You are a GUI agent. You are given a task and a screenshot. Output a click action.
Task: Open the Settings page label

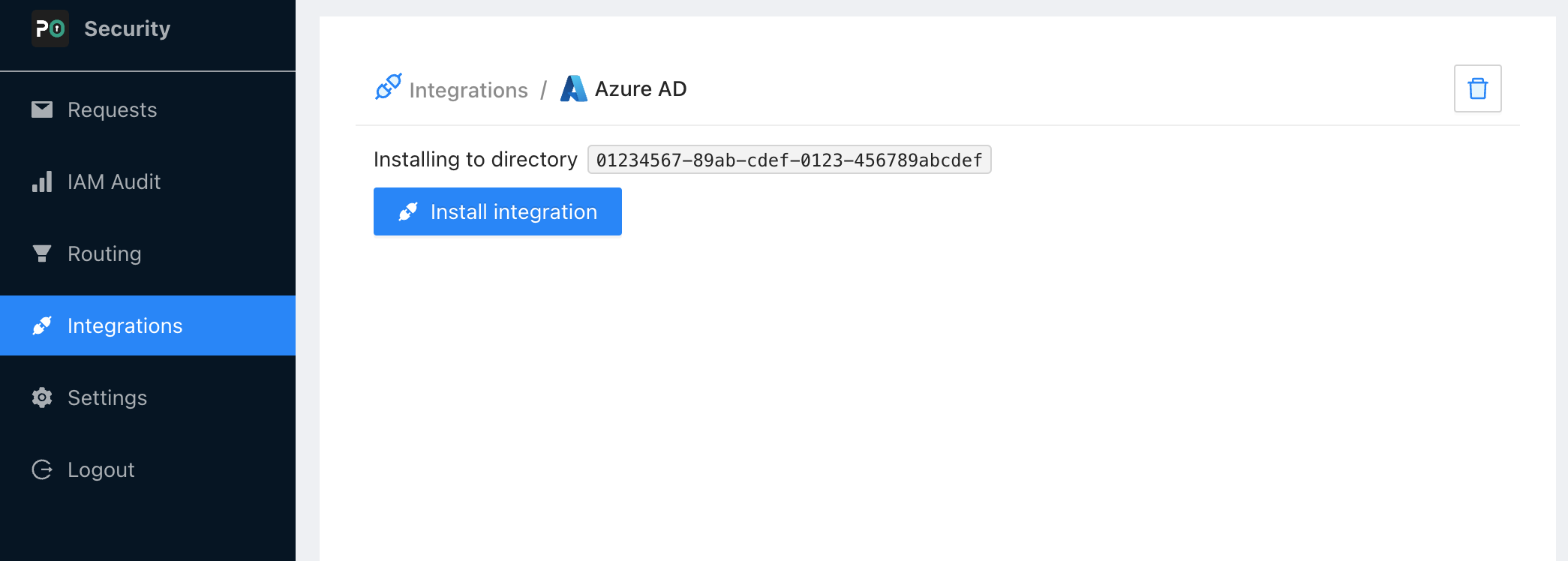107,397
